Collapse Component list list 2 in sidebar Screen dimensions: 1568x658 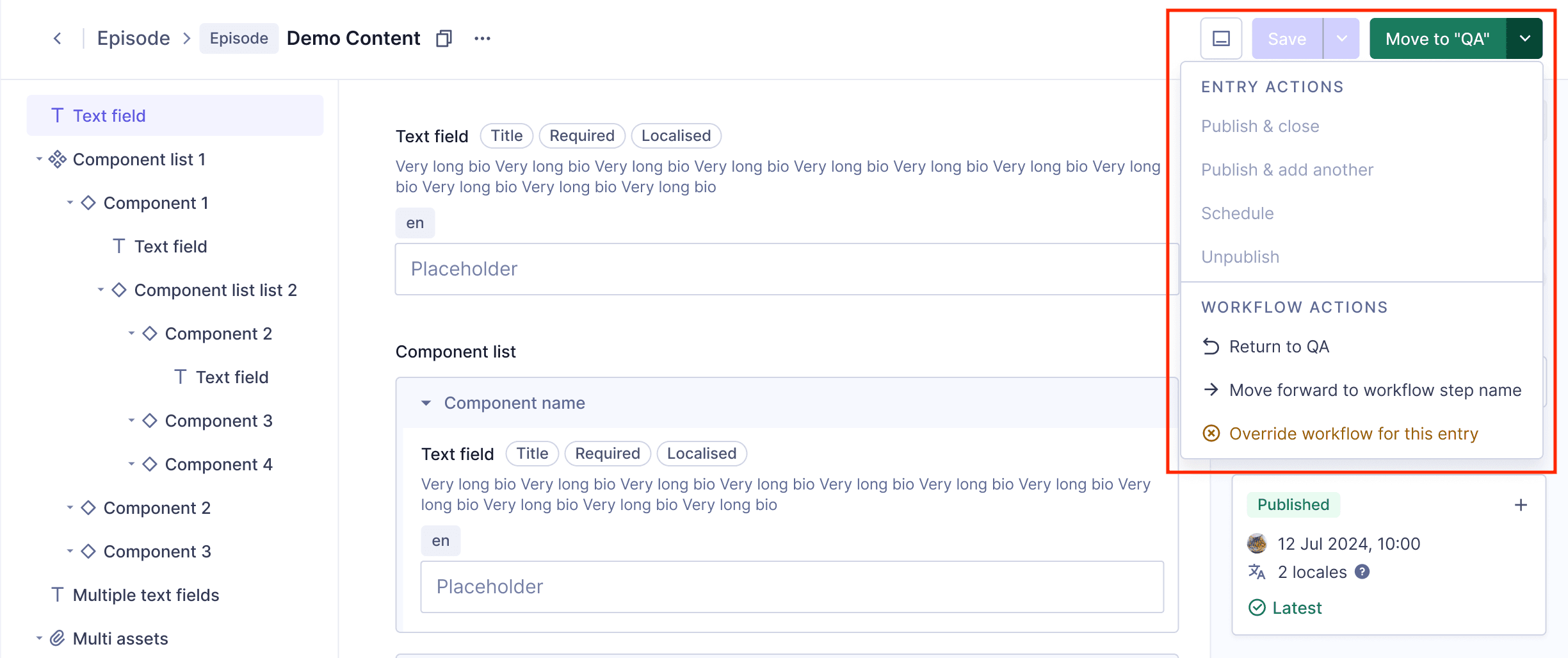coord(101,290)
